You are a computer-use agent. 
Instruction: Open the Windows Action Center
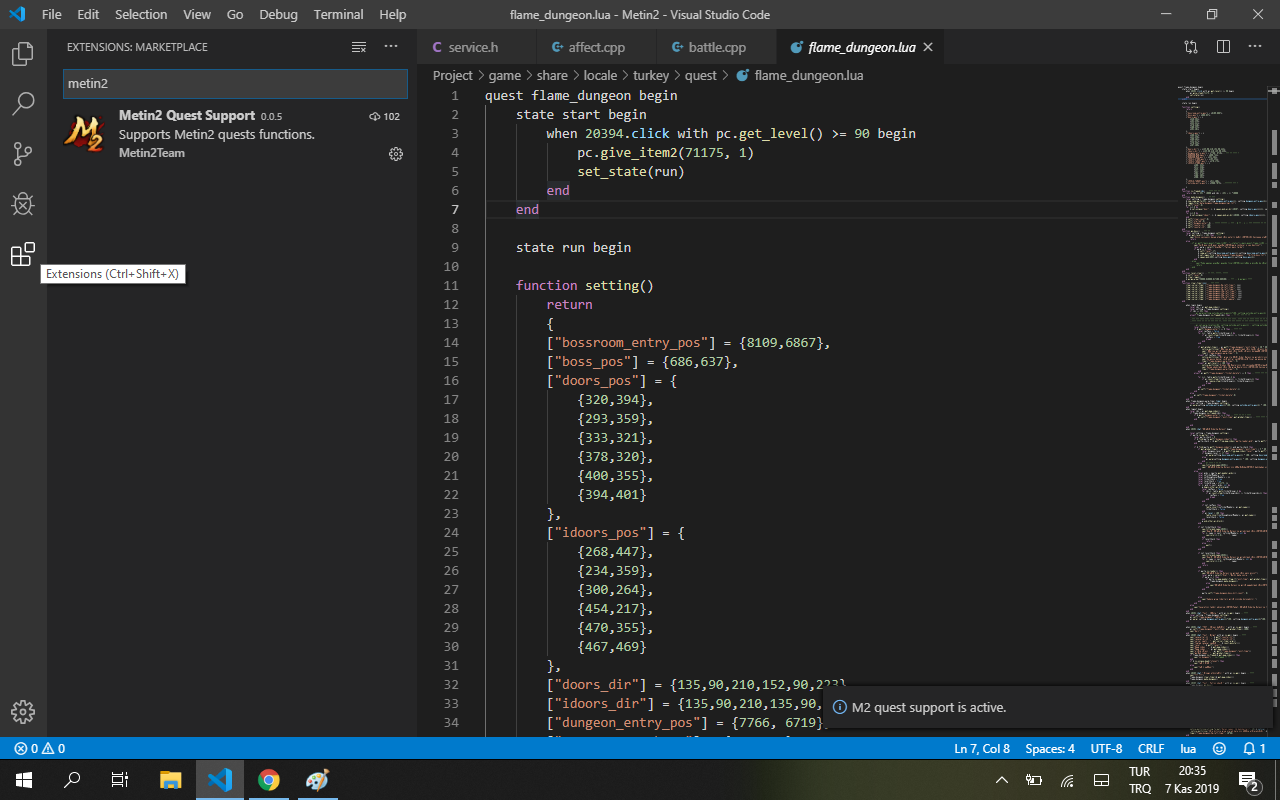(1248, 780)
